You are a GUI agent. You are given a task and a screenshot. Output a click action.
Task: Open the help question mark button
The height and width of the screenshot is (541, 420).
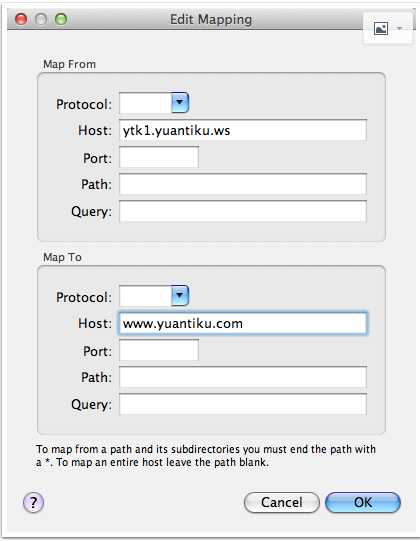33,502
